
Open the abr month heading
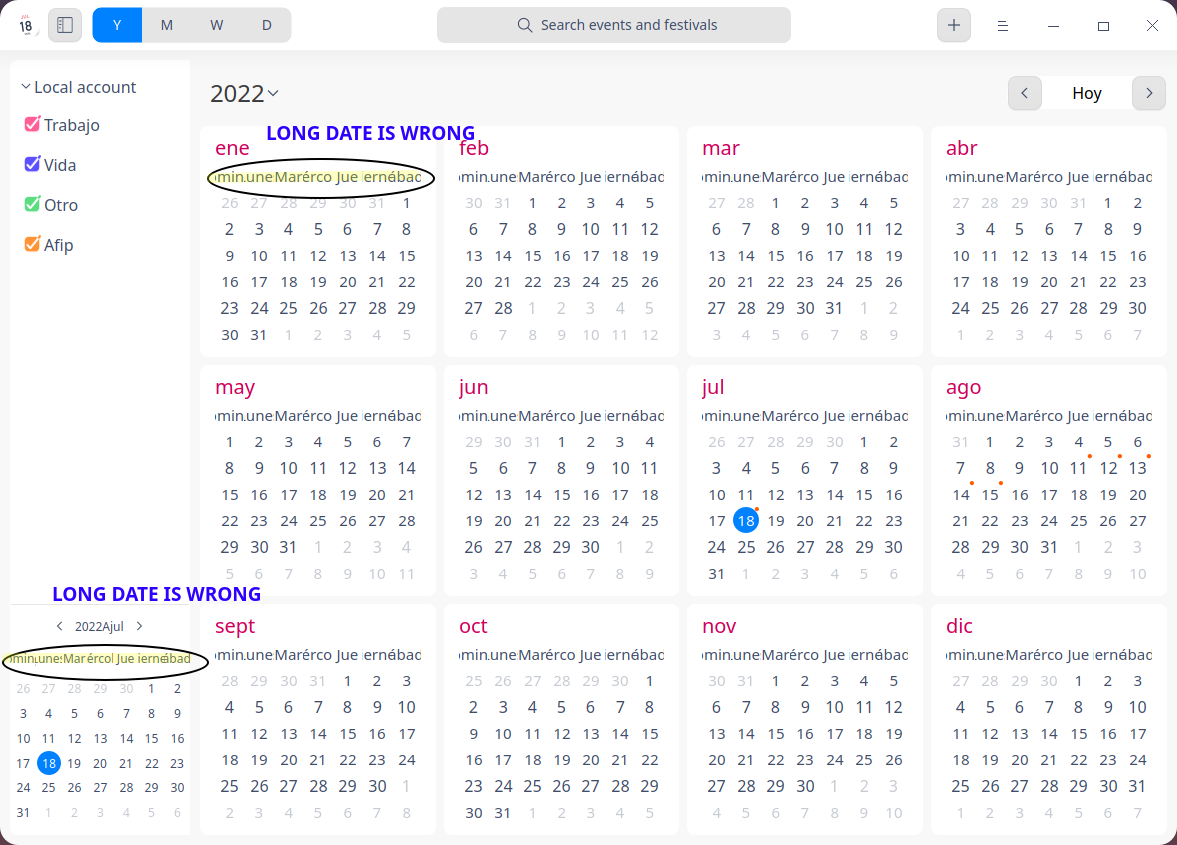click(x=962, y=148)
